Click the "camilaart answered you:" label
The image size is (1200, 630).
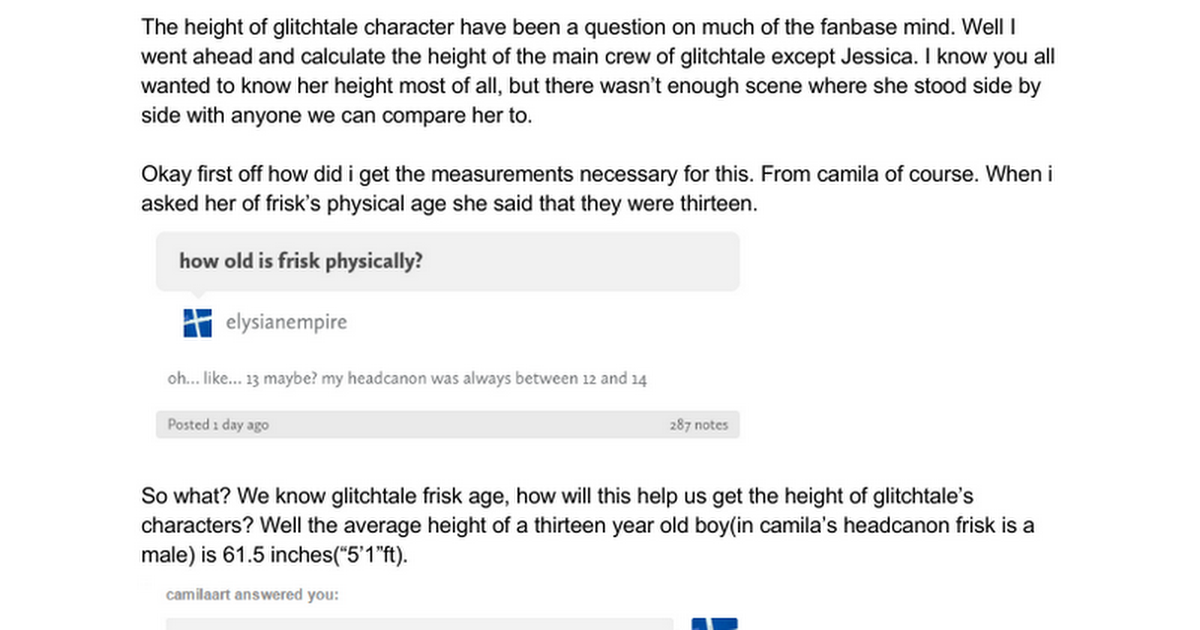pyautogui.click(x=252, y=595)
